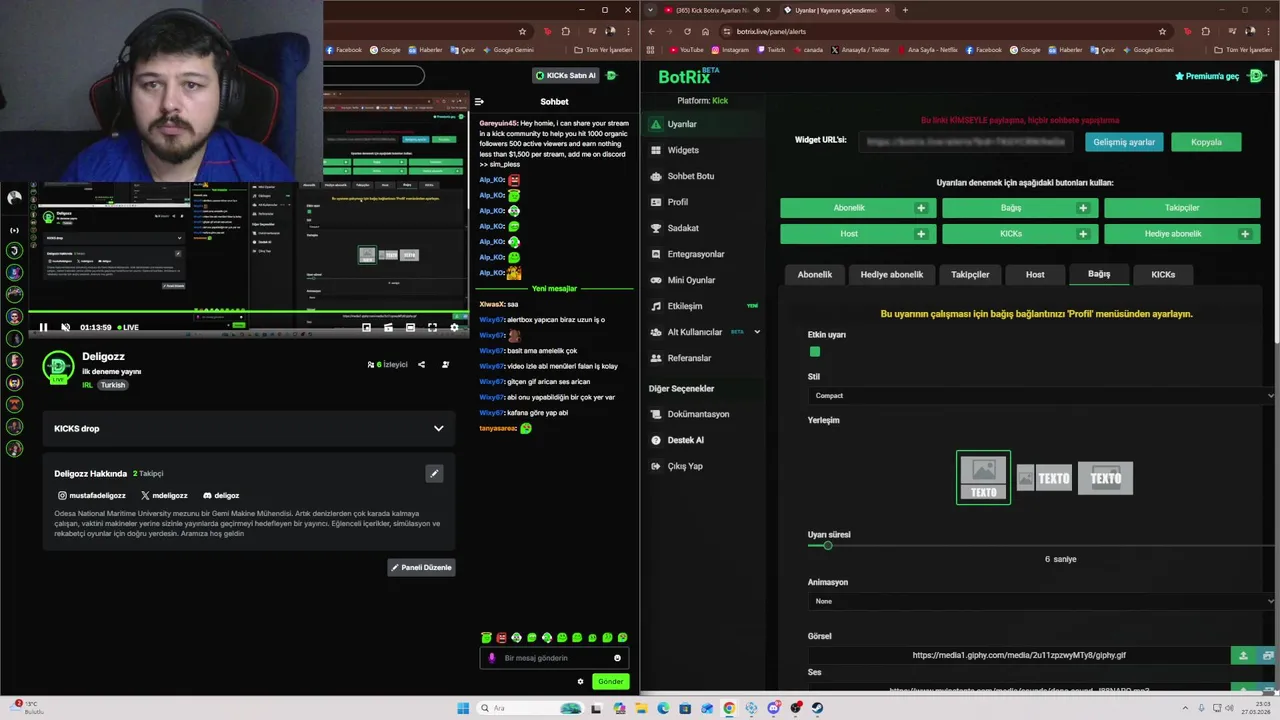1280x720 pixels.
Task: Switch to the Takipçiler tab
Action: coord(970,274)
